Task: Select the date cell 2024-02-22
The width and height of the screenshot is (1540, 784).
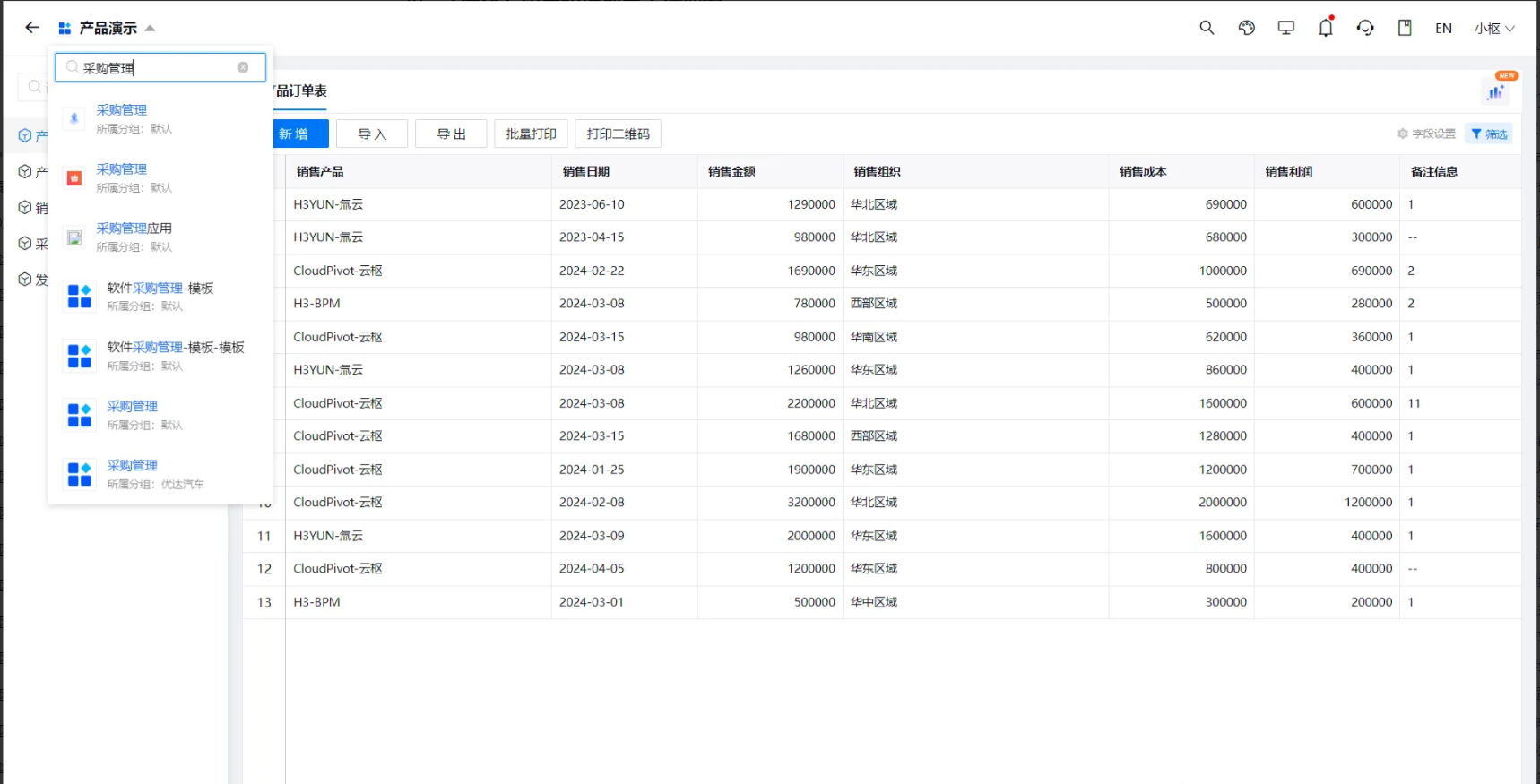Action: 624,271
